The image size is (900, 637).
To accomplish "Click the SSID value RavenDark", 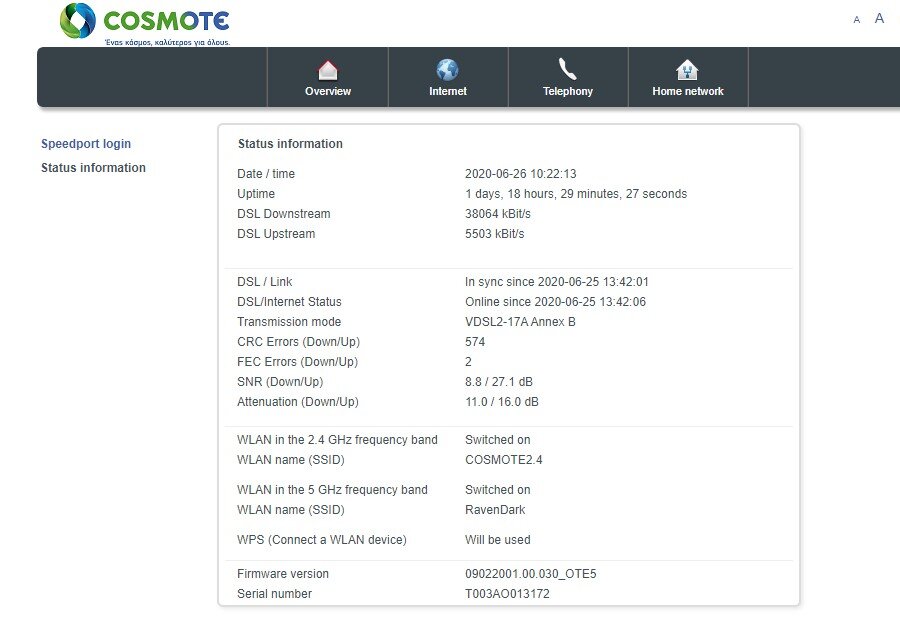I will 495,510.
